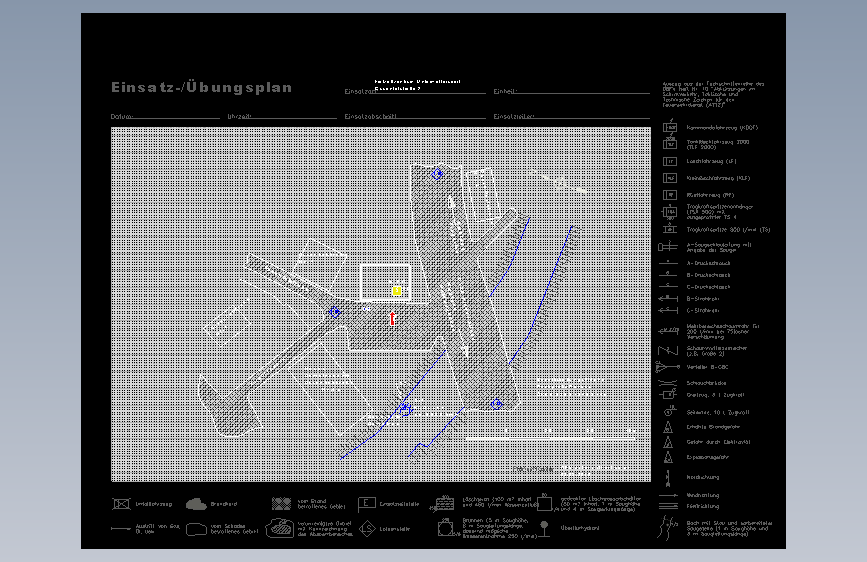This screenshot has width=867, height=562.
Task: Select the Überflurhydrant legend symbol
Action: click(x=544, y=528)
